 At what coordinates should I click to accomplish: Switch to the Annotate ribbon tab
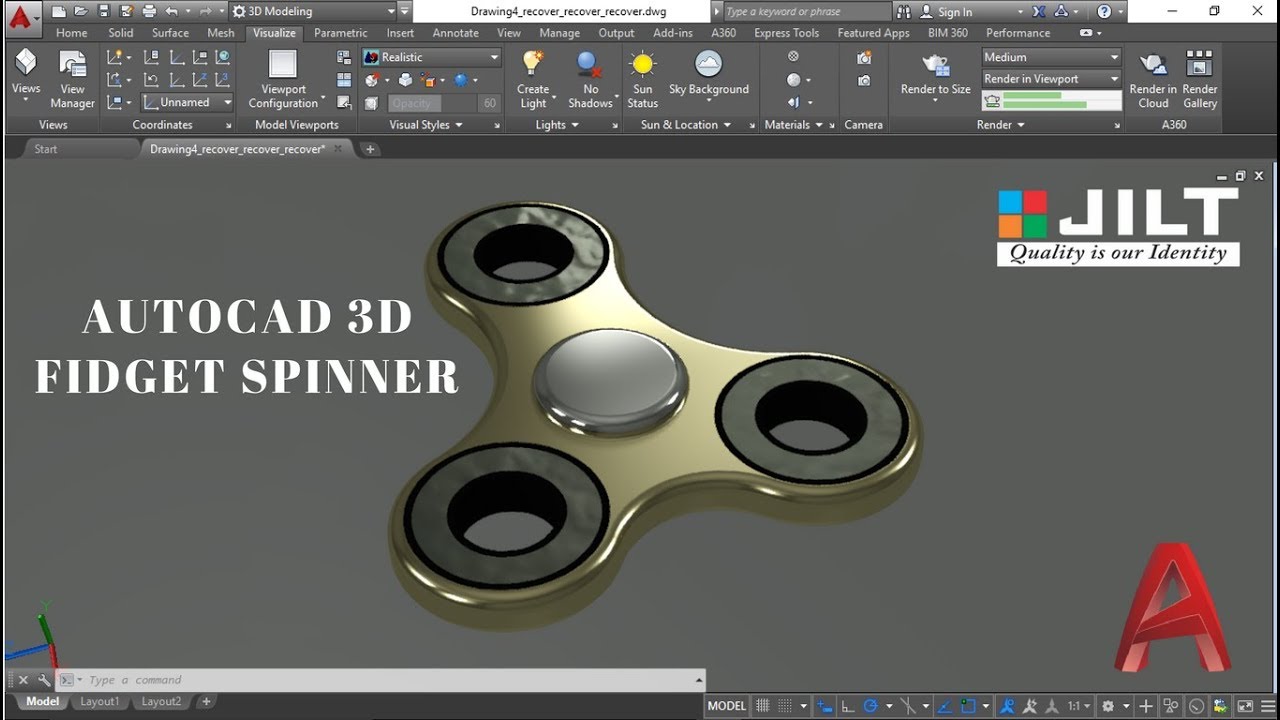point(455,33)
